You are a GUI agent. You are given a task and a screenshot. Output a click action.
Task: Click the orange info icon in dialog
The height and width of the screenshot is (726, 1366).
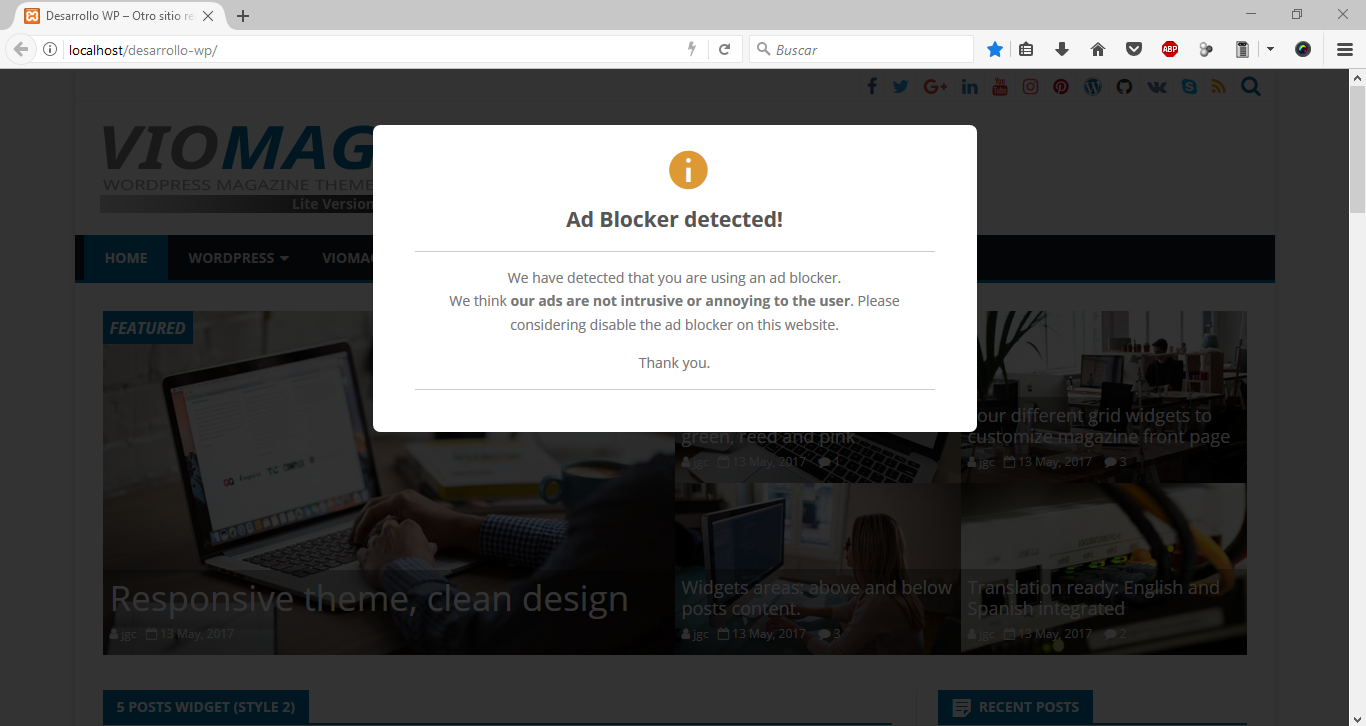688,170
